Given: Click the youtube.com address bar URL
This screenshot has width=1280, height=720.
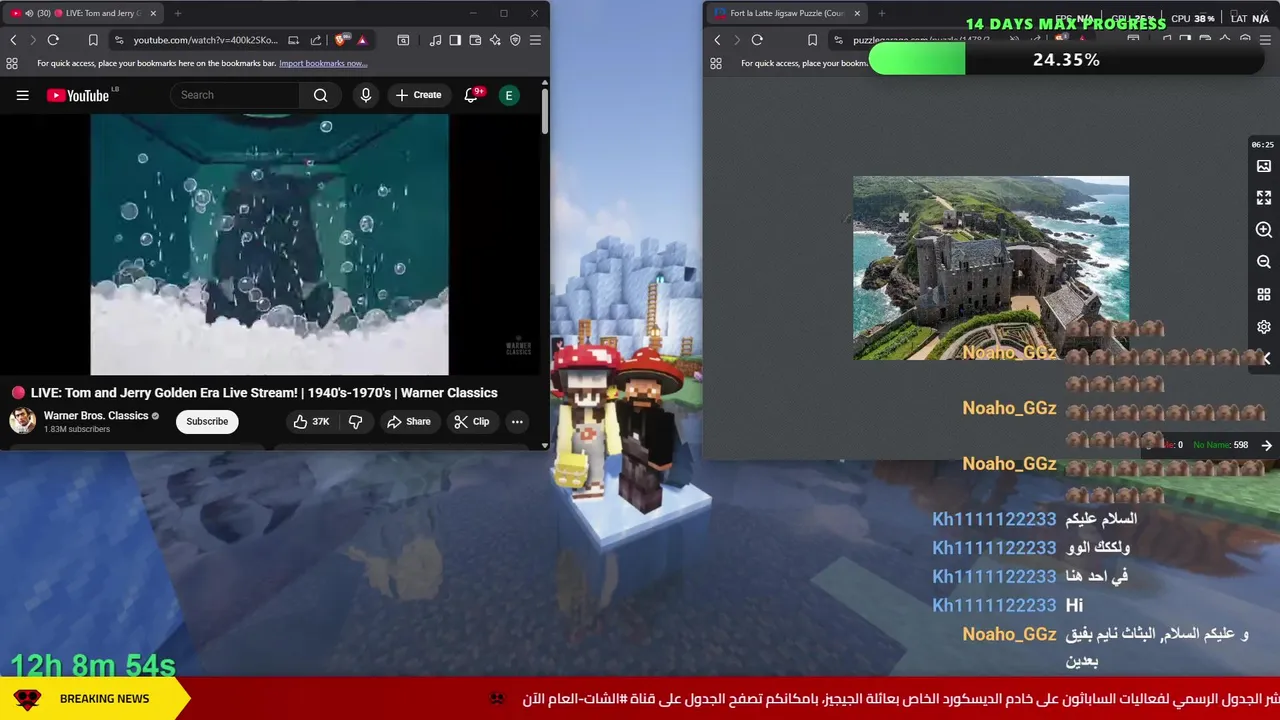Looking at the screenshot, I should (205, 40).
